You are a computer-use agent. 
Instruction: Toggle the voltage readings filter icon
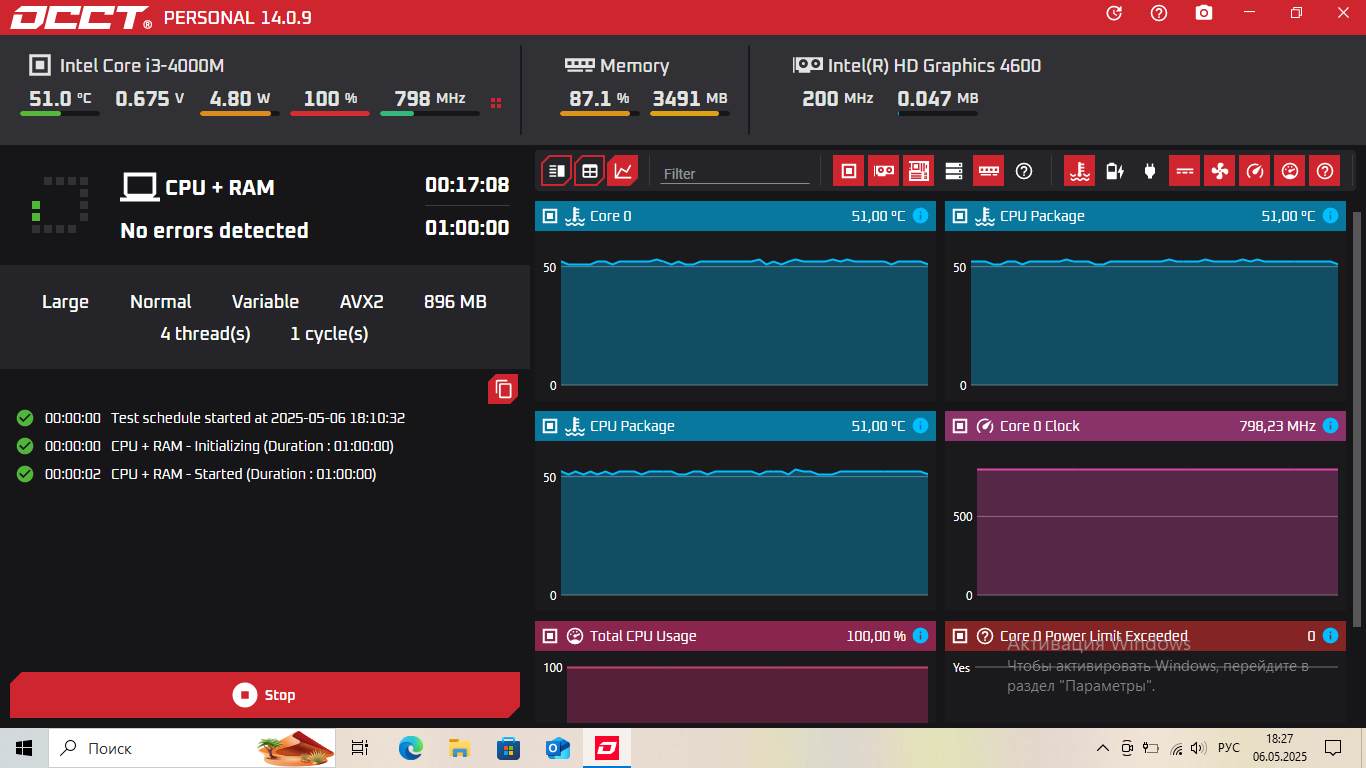[x=1184, y=171]
